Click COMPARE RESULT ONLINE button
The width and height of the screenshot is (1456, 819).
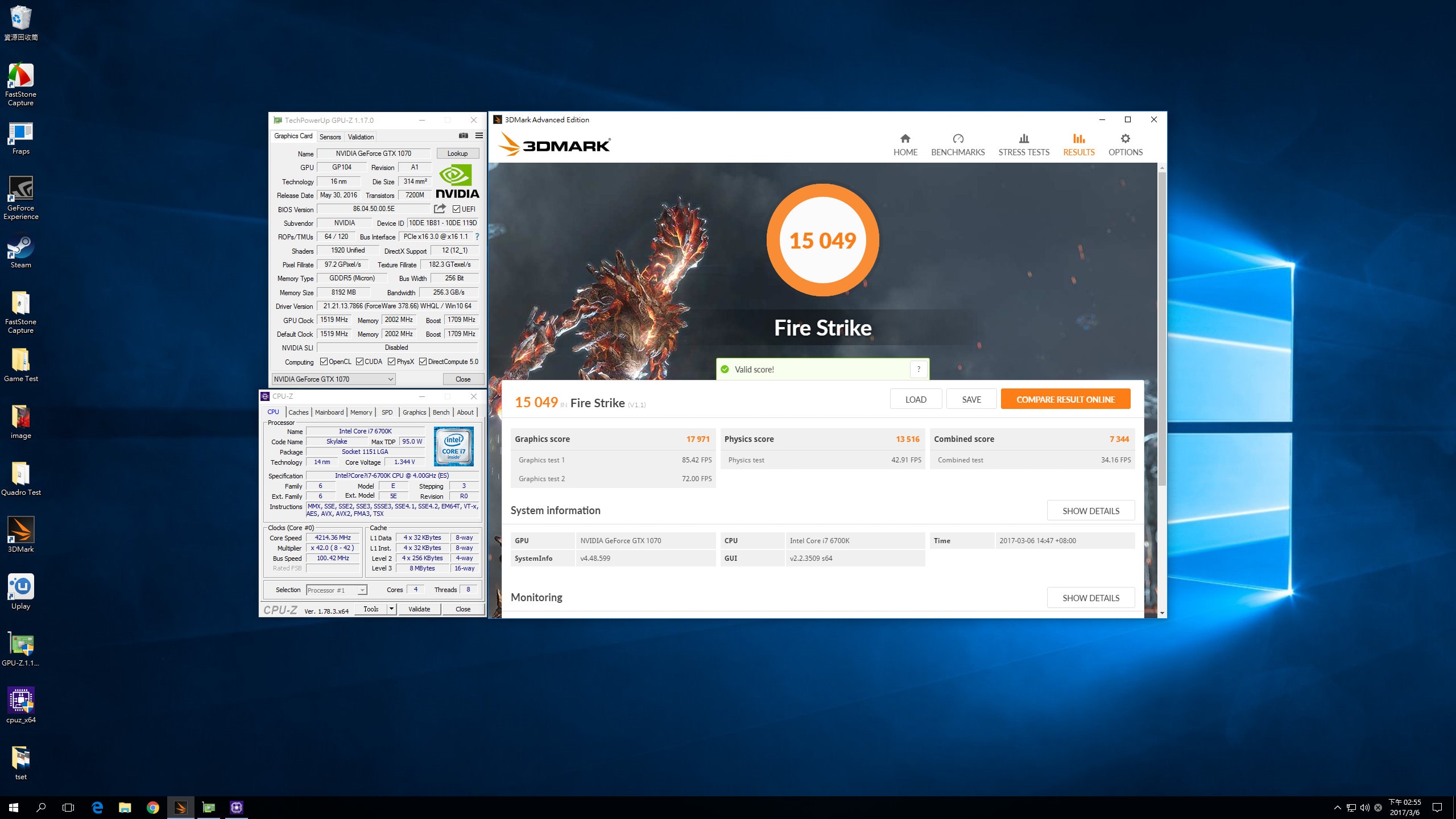tap(1065, 399)
